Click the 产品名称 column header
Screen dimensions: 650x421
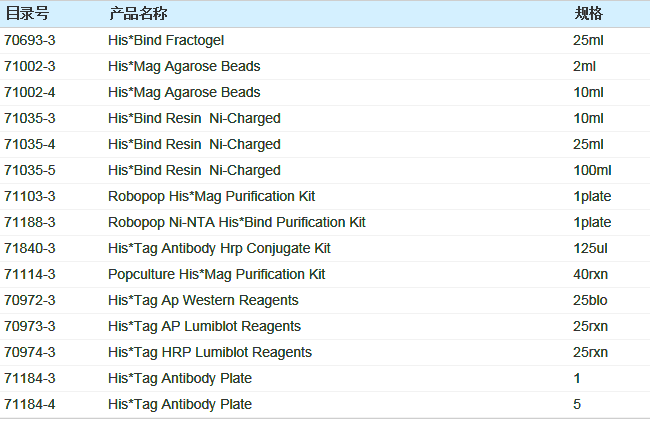click(x=138, y=14)
